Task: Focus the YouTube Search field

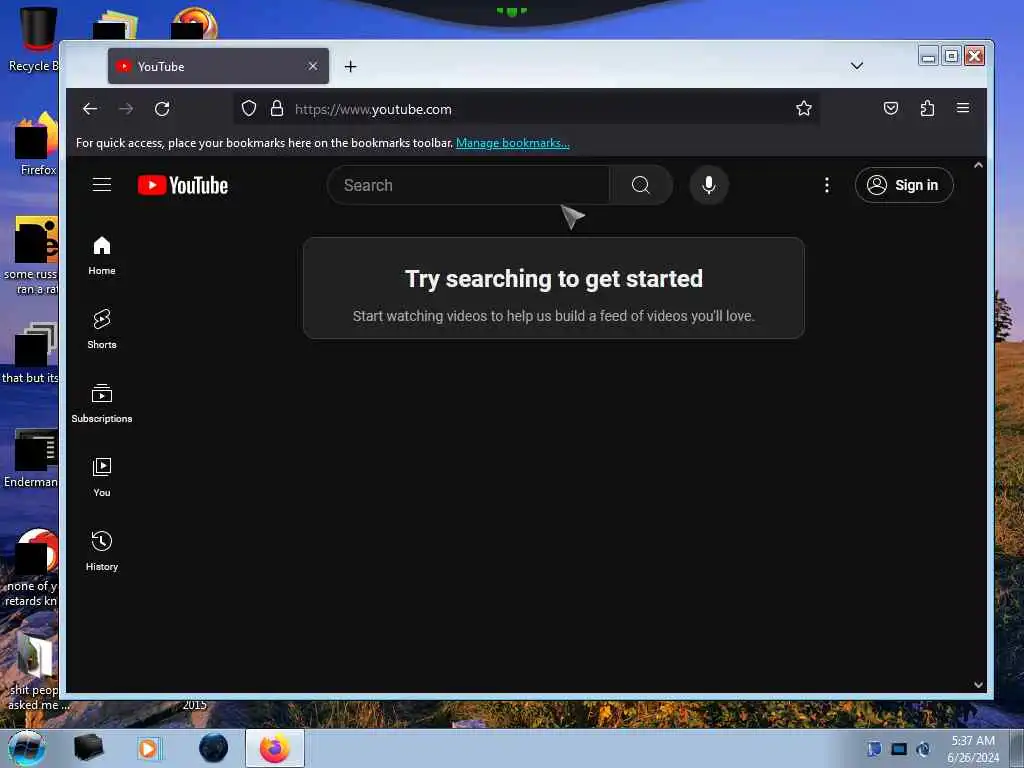Action: pyautogui.click(x=468, y=185)
